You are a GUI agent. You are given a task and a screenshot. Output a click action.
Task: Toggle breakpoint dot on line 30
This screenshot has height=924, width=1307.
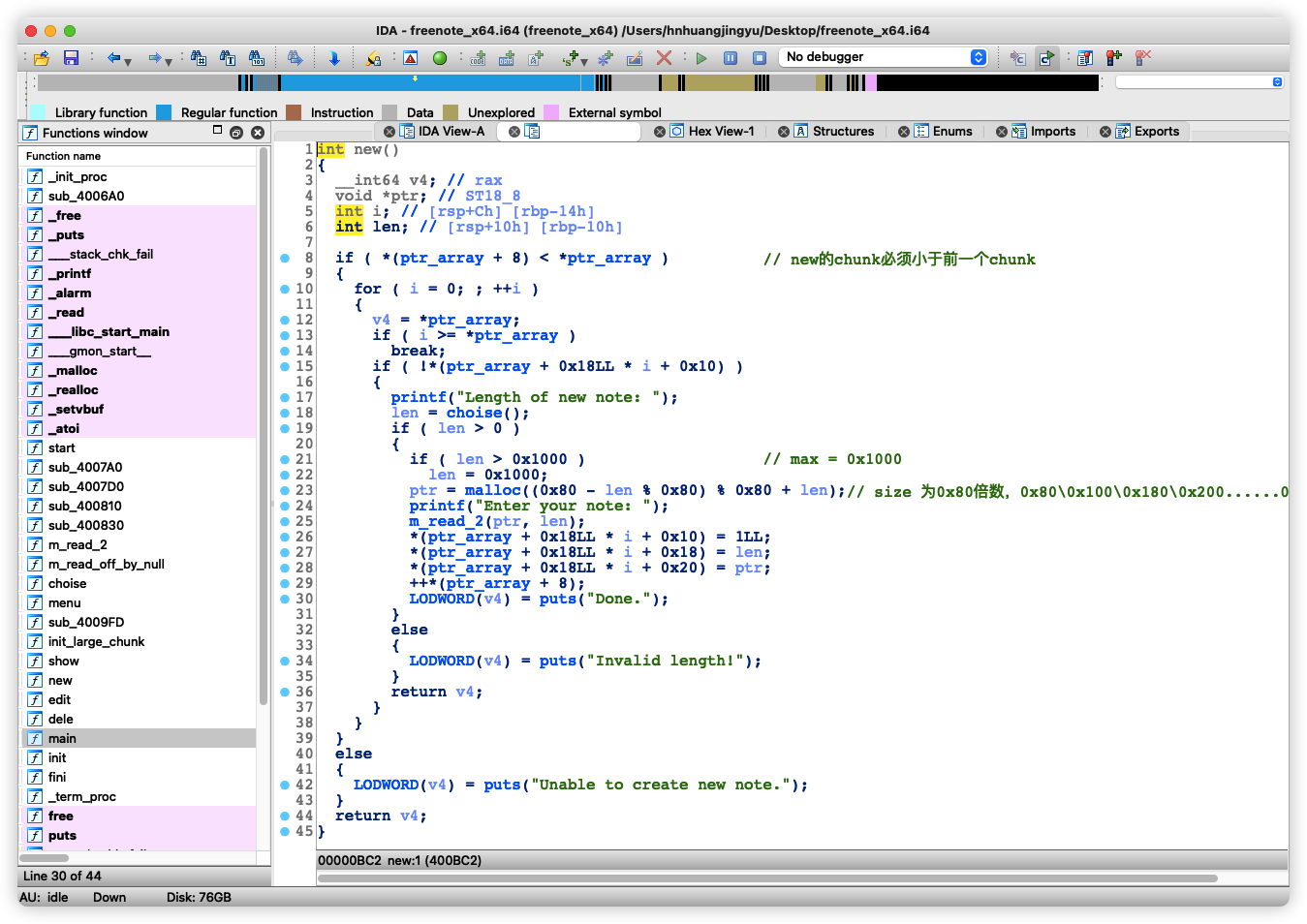285,600
